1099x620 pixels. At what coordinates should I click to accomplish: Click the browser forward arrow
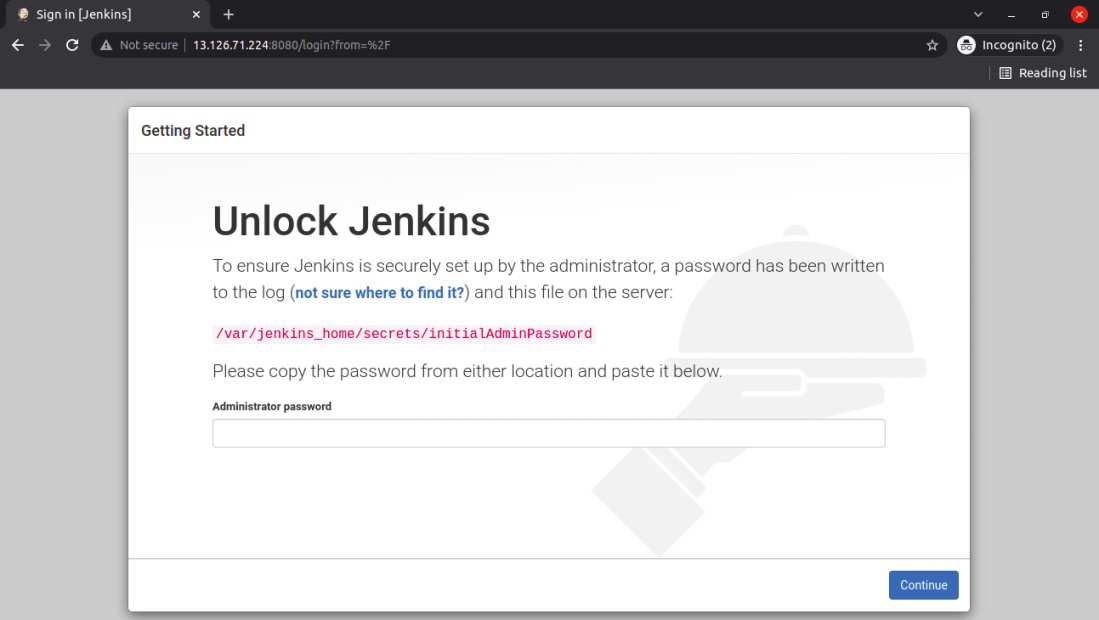pos(45,45)
